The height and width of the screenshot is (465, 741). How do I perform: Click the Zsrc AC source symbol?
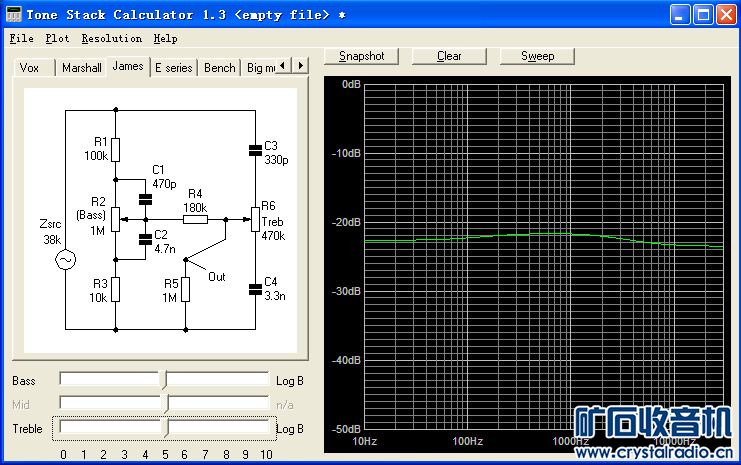[x=66, y=260]
